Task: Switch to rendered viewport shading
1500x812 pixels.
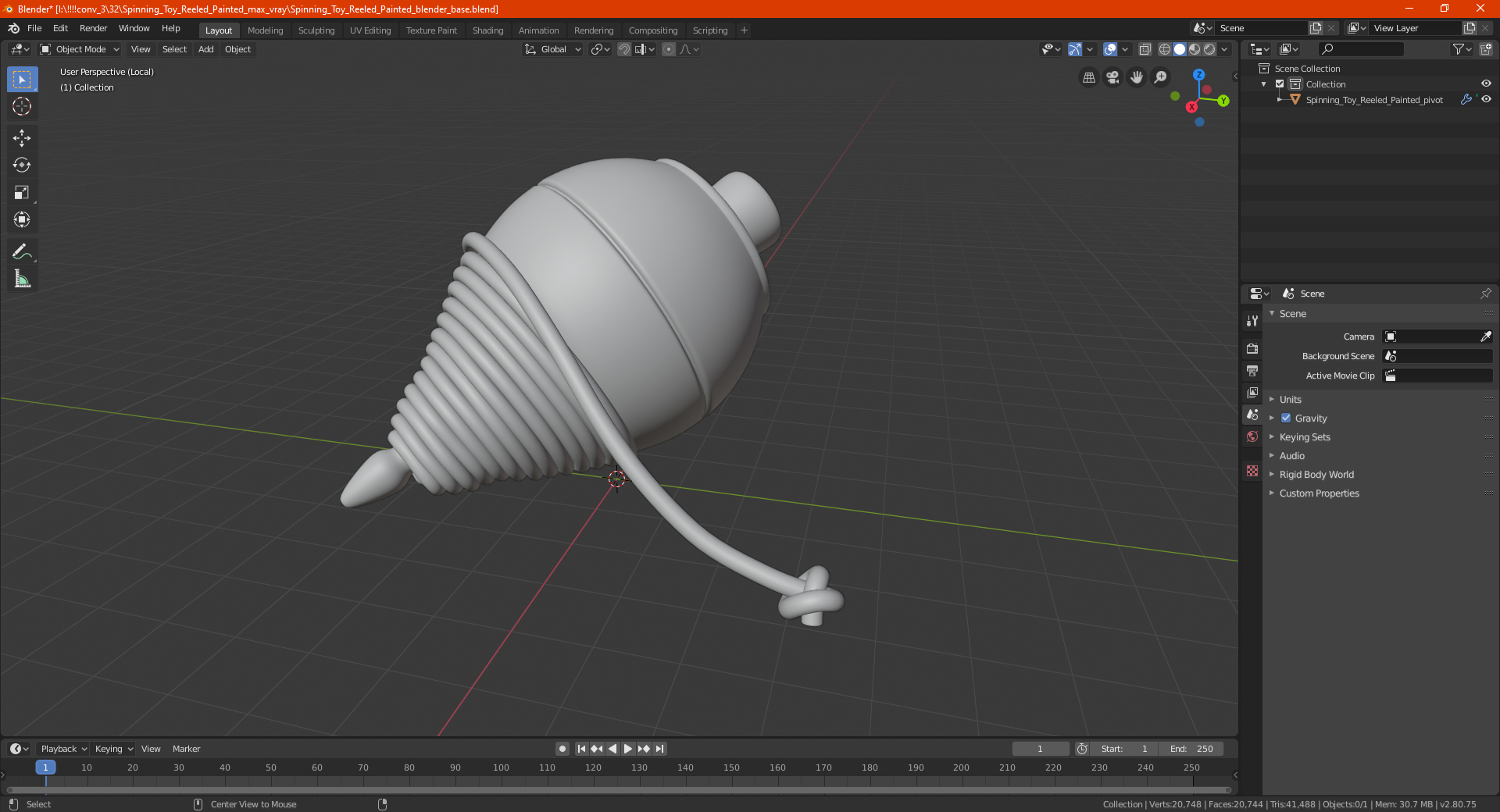Action: point(1209,49)
